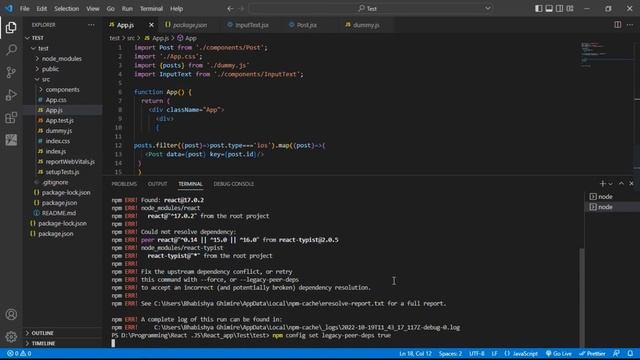Open the View menu
The width and height of the screenshot is (640, 360).
point(93,8)
